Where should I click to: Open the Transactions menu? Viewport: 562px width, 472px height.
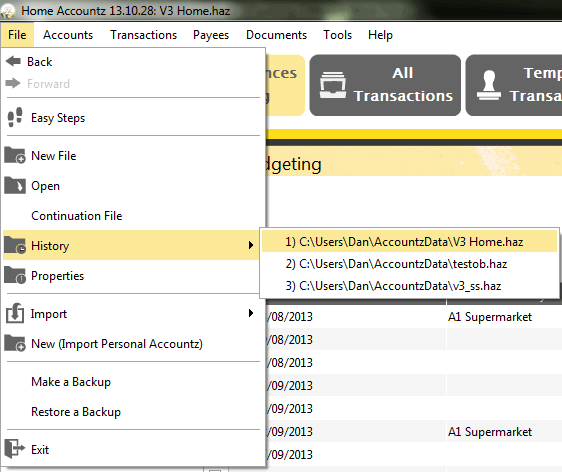pos(143,35)
